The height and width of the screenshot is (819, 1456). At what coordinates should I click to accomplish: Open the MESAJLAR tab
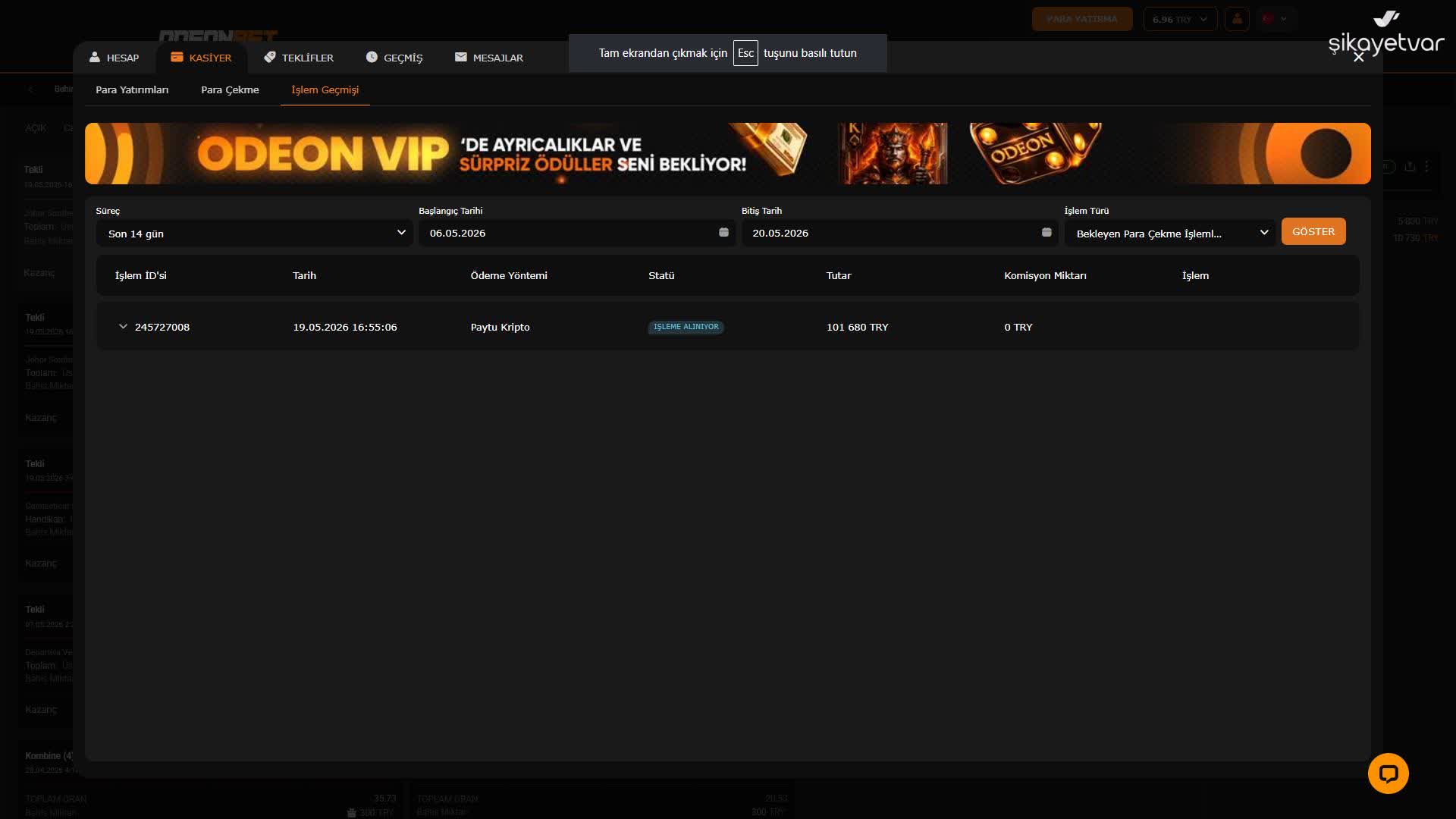tap(489, 58)
